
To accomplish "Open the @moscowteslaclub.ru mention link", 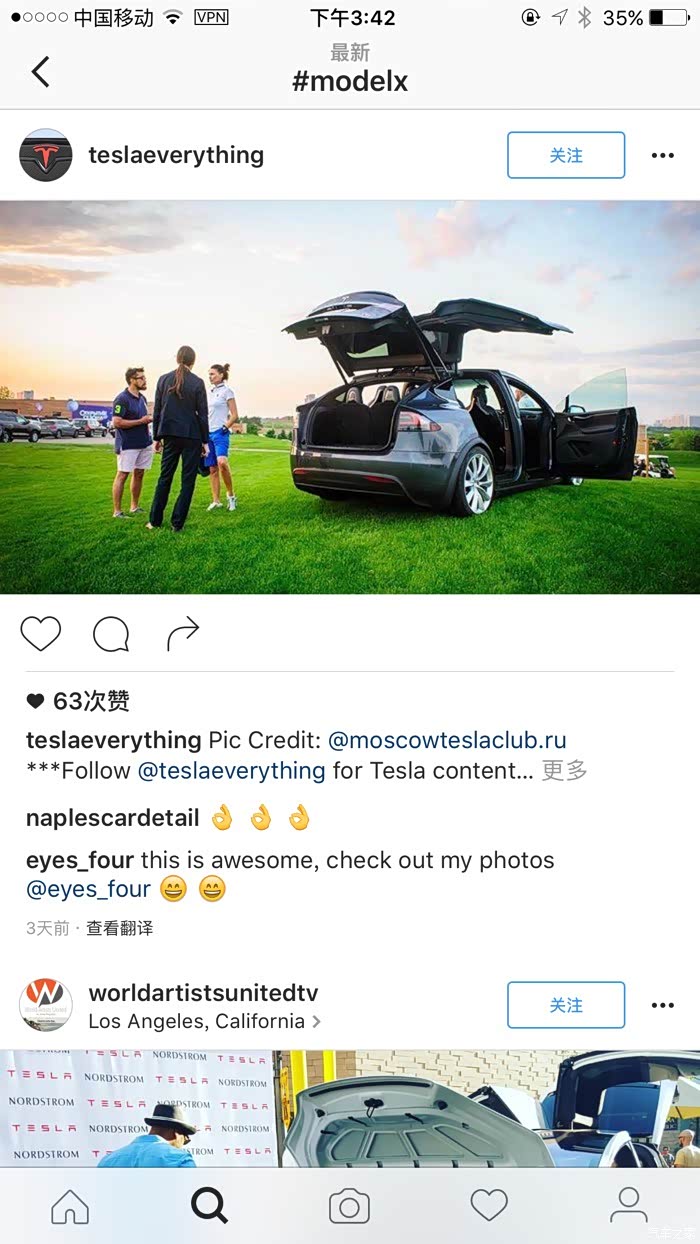I will [447, 741].
